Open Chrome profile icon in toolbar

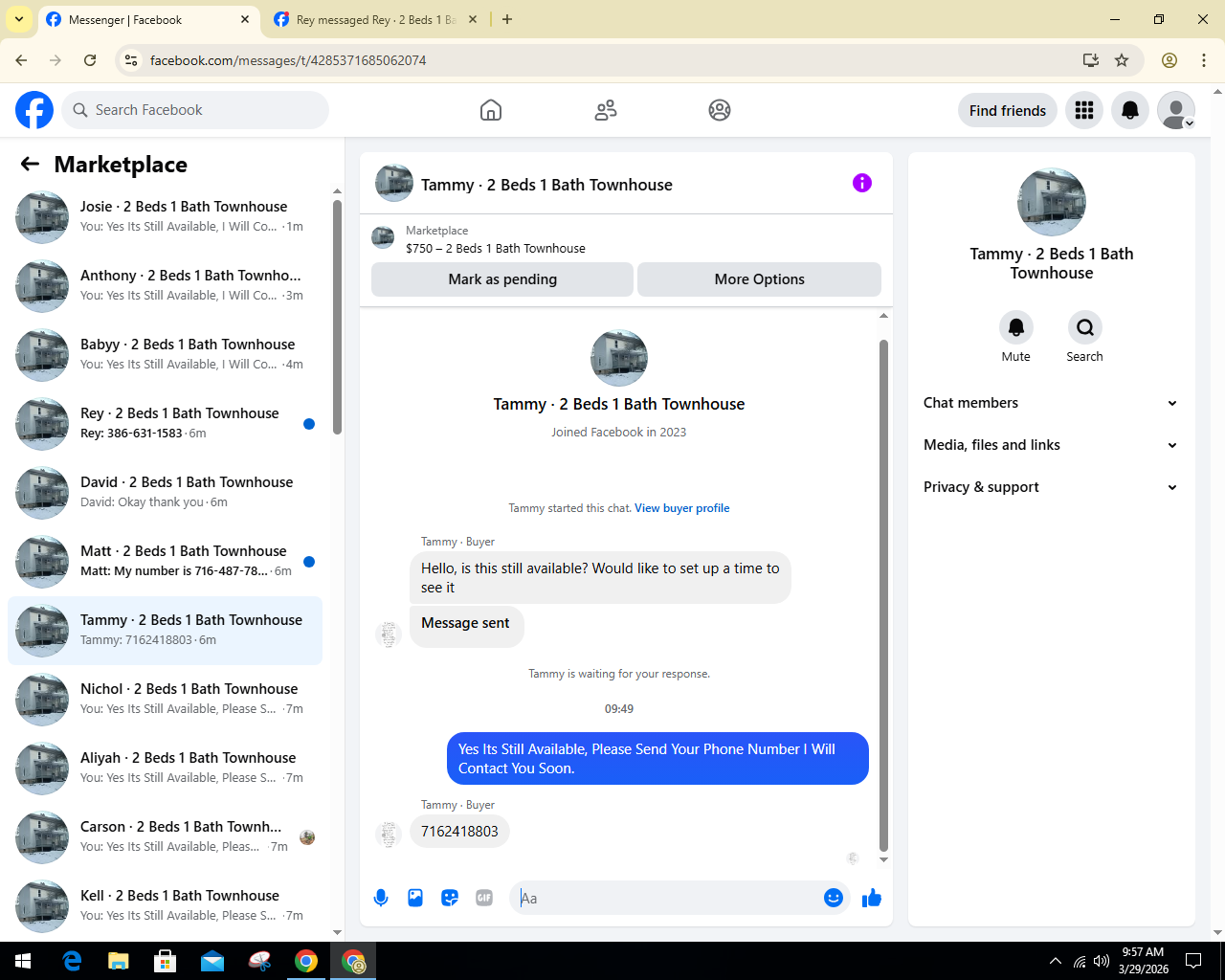coord(1169,60)
